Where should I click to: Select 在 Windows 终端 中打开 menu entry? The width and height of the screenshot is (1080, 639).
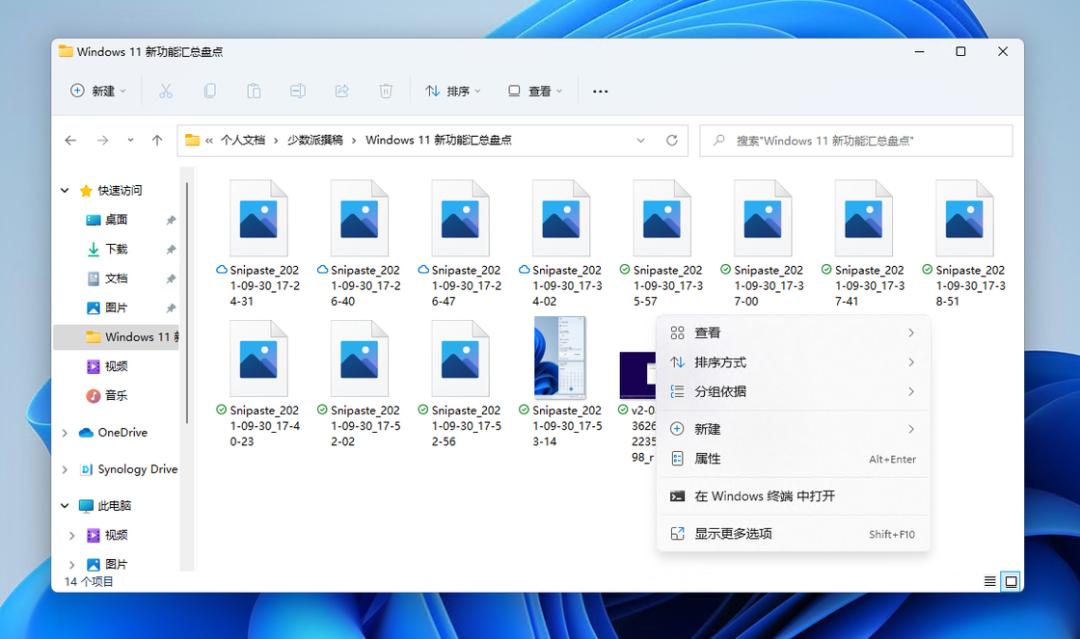pyautogui.click(x=764, y=496)
